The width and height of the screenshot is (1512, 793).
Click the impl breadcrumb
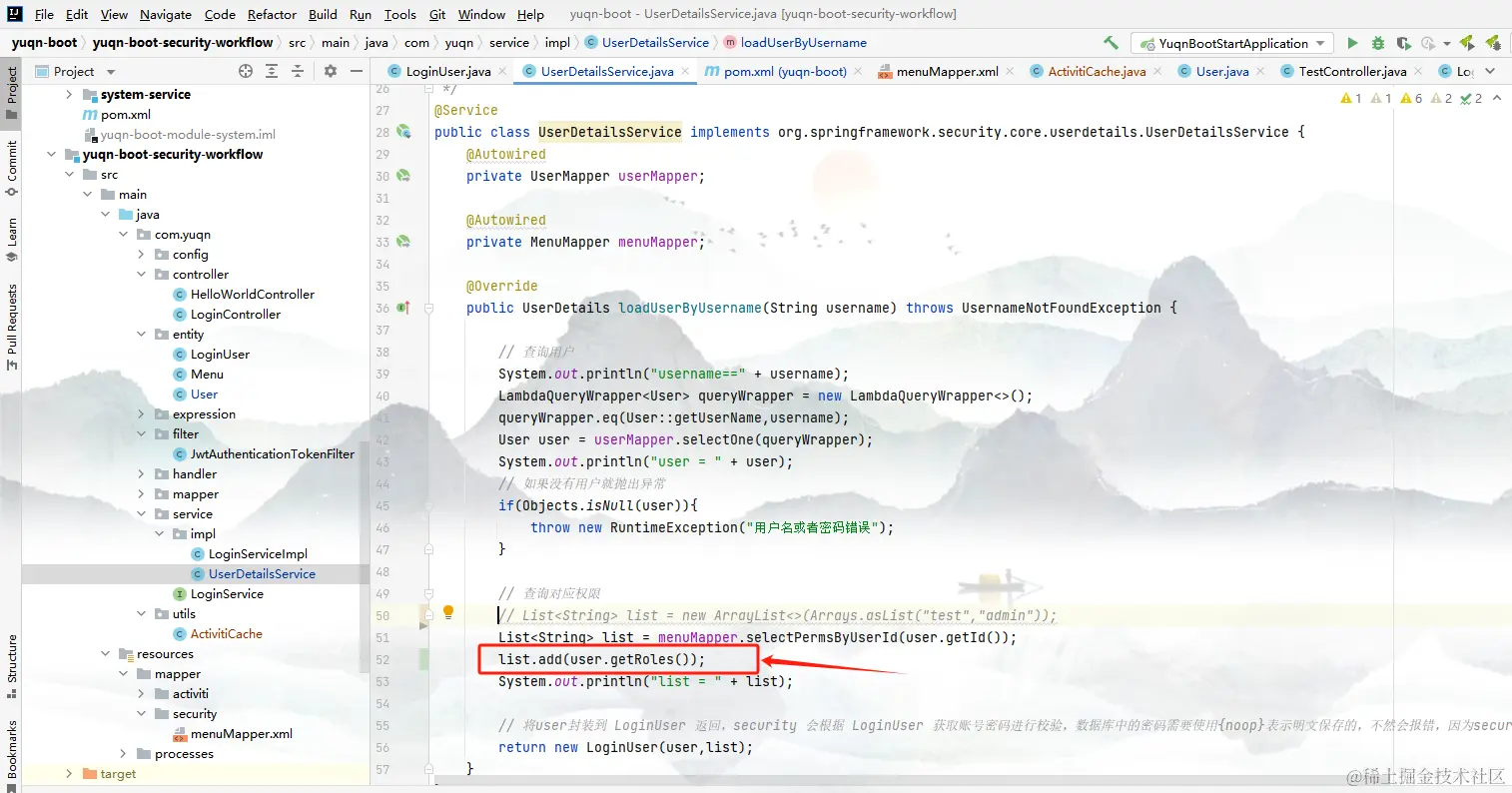[557, 42]
